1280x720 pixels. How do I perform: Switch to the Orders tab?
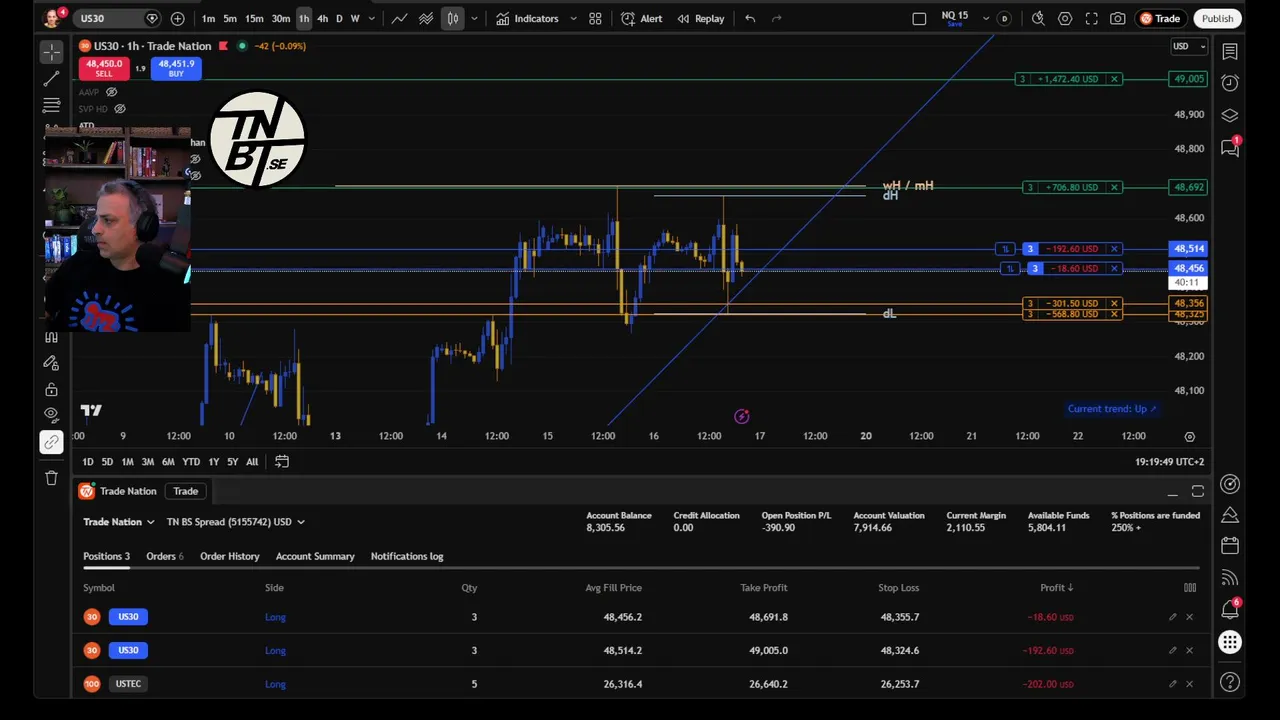pyautogui.click(x=165, y=556)
